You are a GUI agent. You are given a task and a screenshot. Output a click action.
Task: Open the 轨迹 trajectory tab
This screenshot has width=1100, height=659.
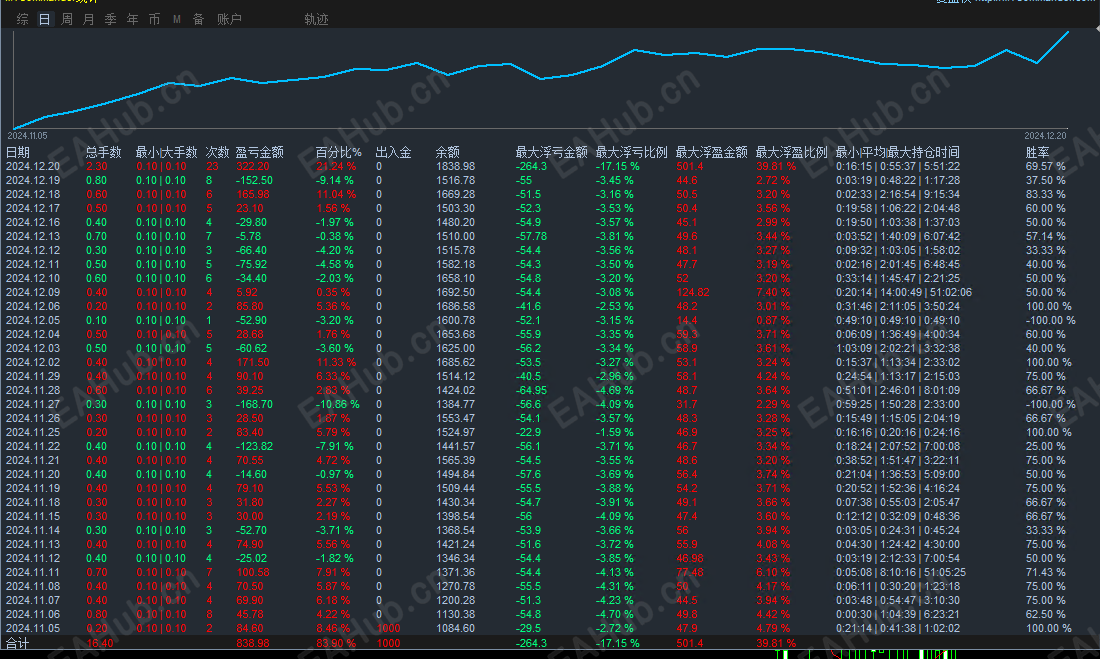pos(316,19)
